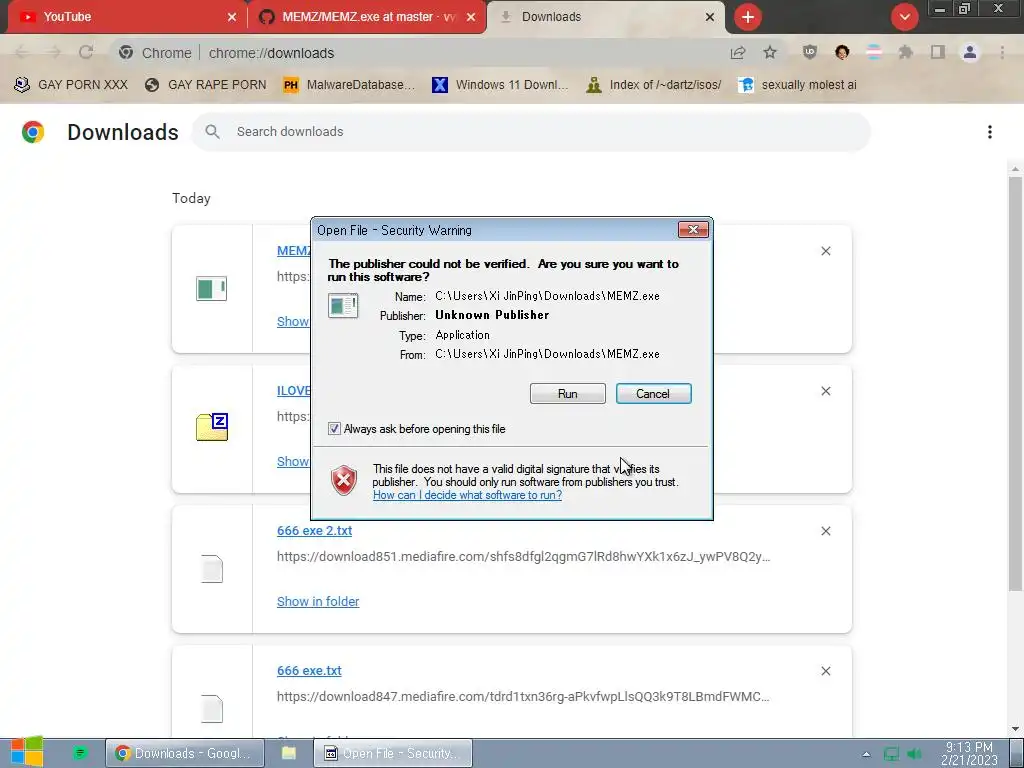Click scrollbar down arrow on Downloads page
Viewport: 1024px width, 768px height.
coord(1015,729)
